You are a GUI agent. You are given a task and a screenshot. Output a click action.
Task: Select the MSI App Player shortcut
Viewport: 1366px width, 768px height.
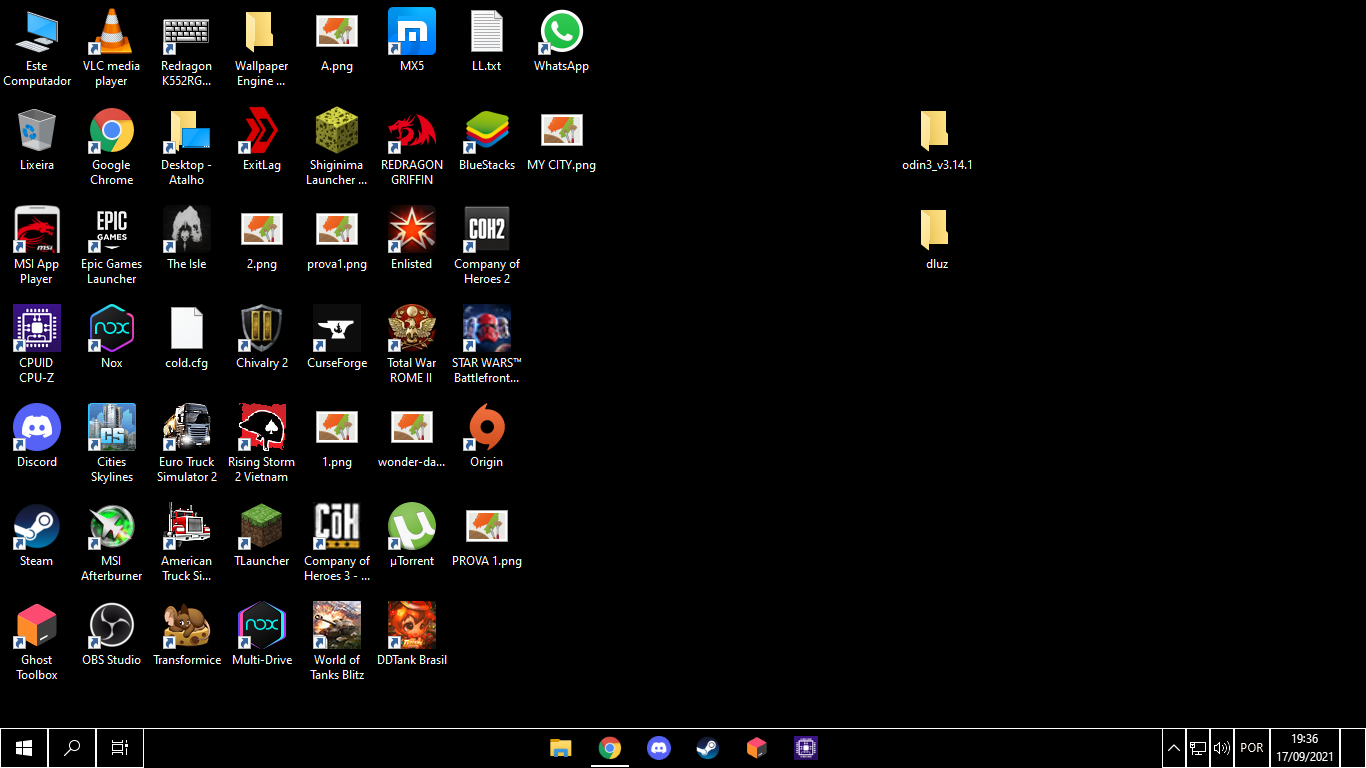pos(37,245)
